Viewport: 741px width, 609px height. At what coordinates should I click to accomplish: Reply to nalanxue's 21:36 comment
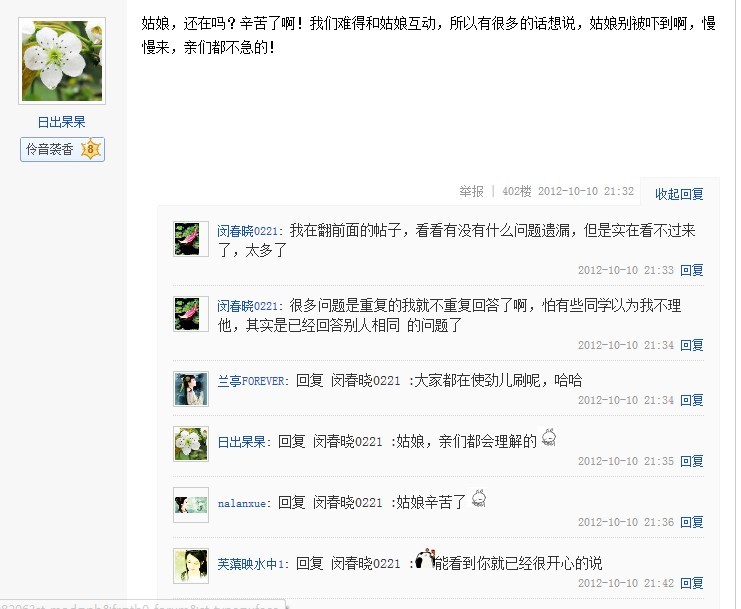pos(691,522)
